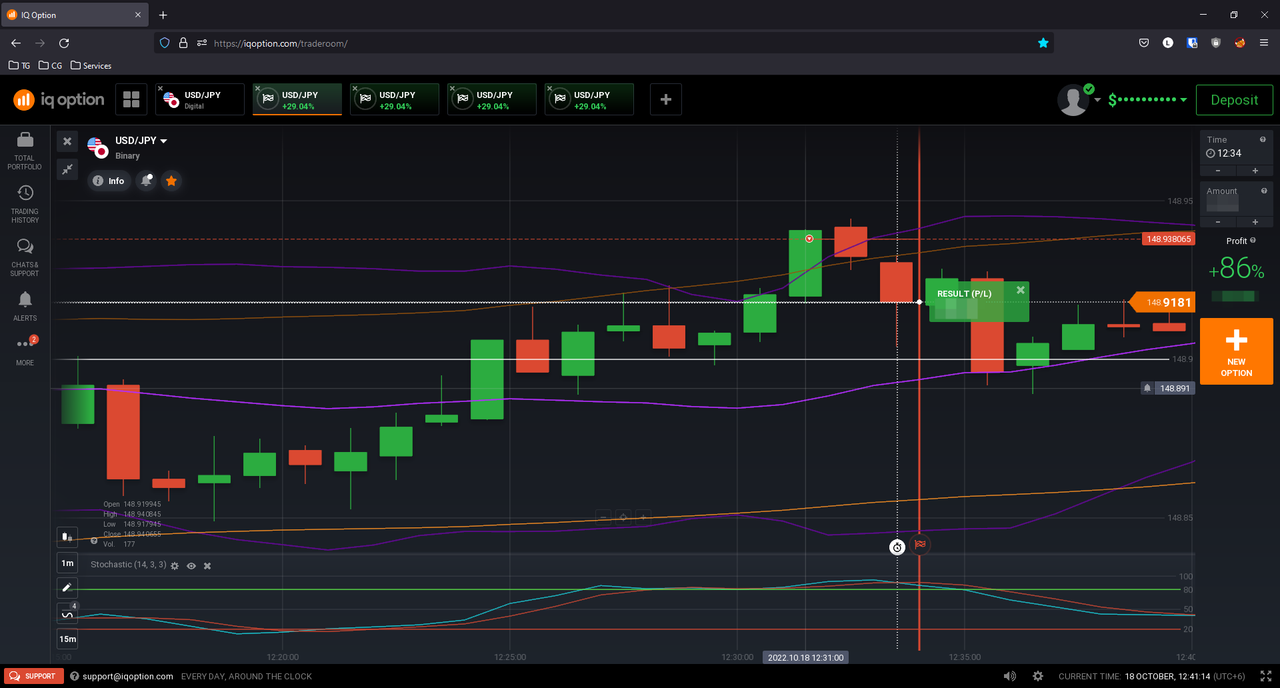Click the 148.938065 price label
This screenshot has width=1280, height=688.
coord(1169,239)
